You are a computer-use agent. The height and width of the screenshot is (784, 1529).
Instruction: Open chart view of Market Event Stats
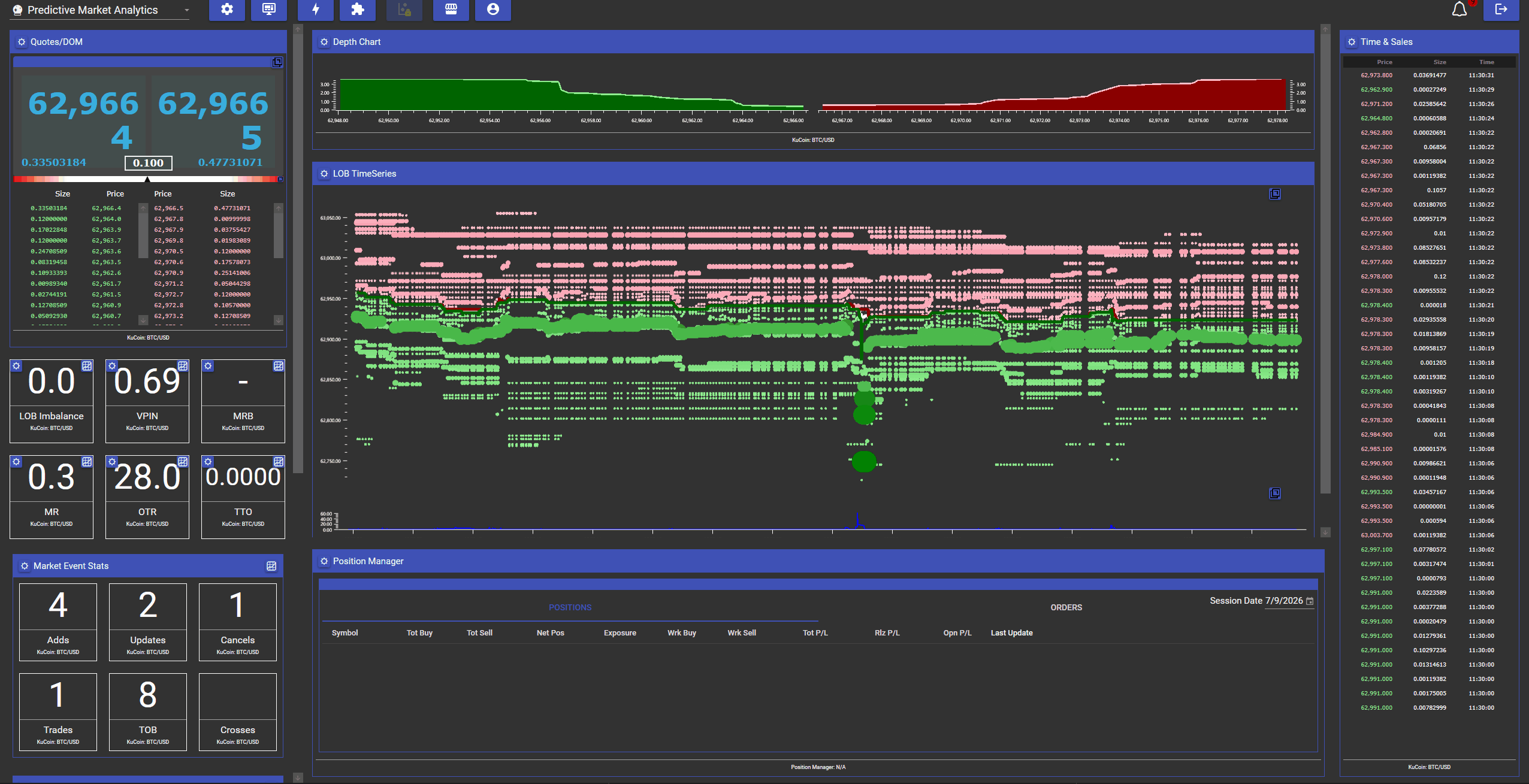(x=271, y=566)
